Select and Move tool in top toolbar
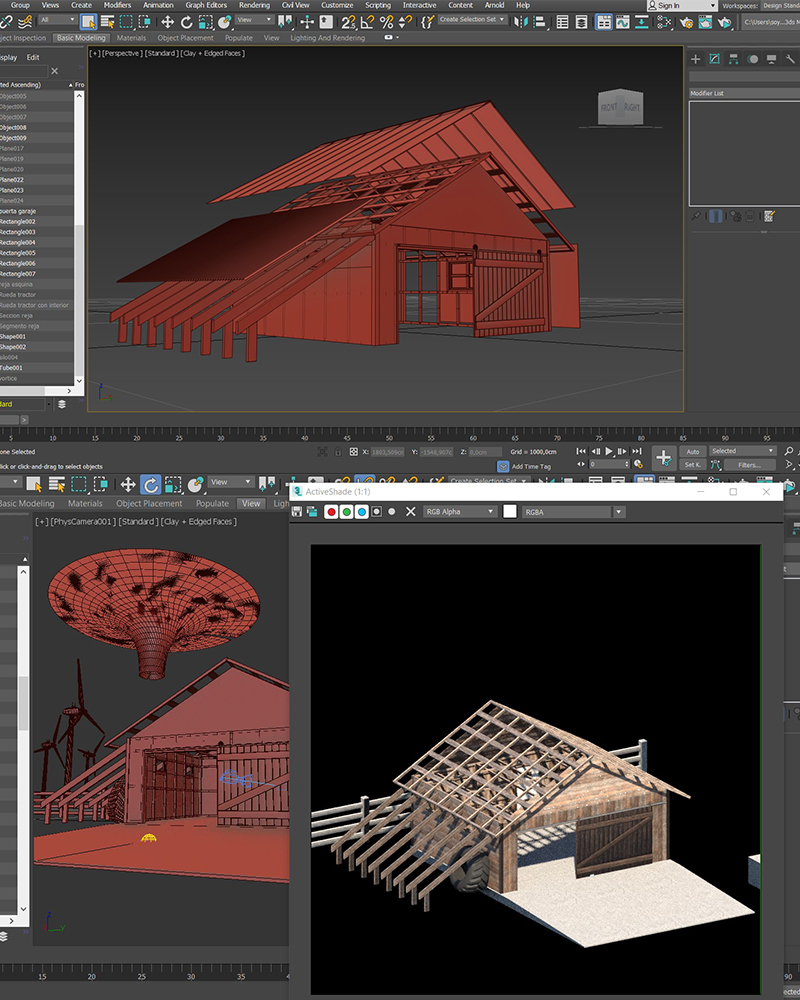 point(167,22)
